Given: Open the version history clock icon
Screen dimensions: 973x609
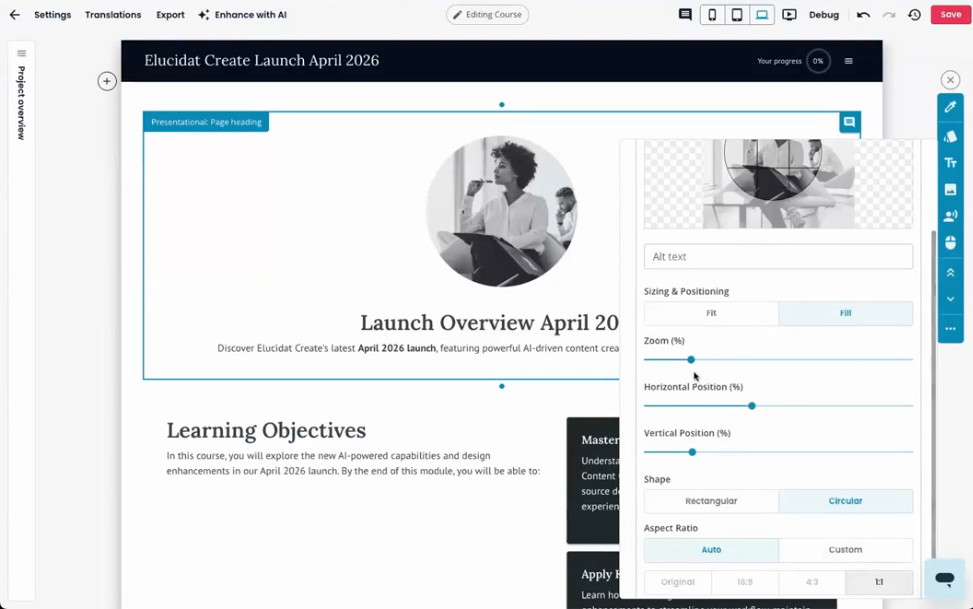Looking at the screenshot, I should (914, 15).
